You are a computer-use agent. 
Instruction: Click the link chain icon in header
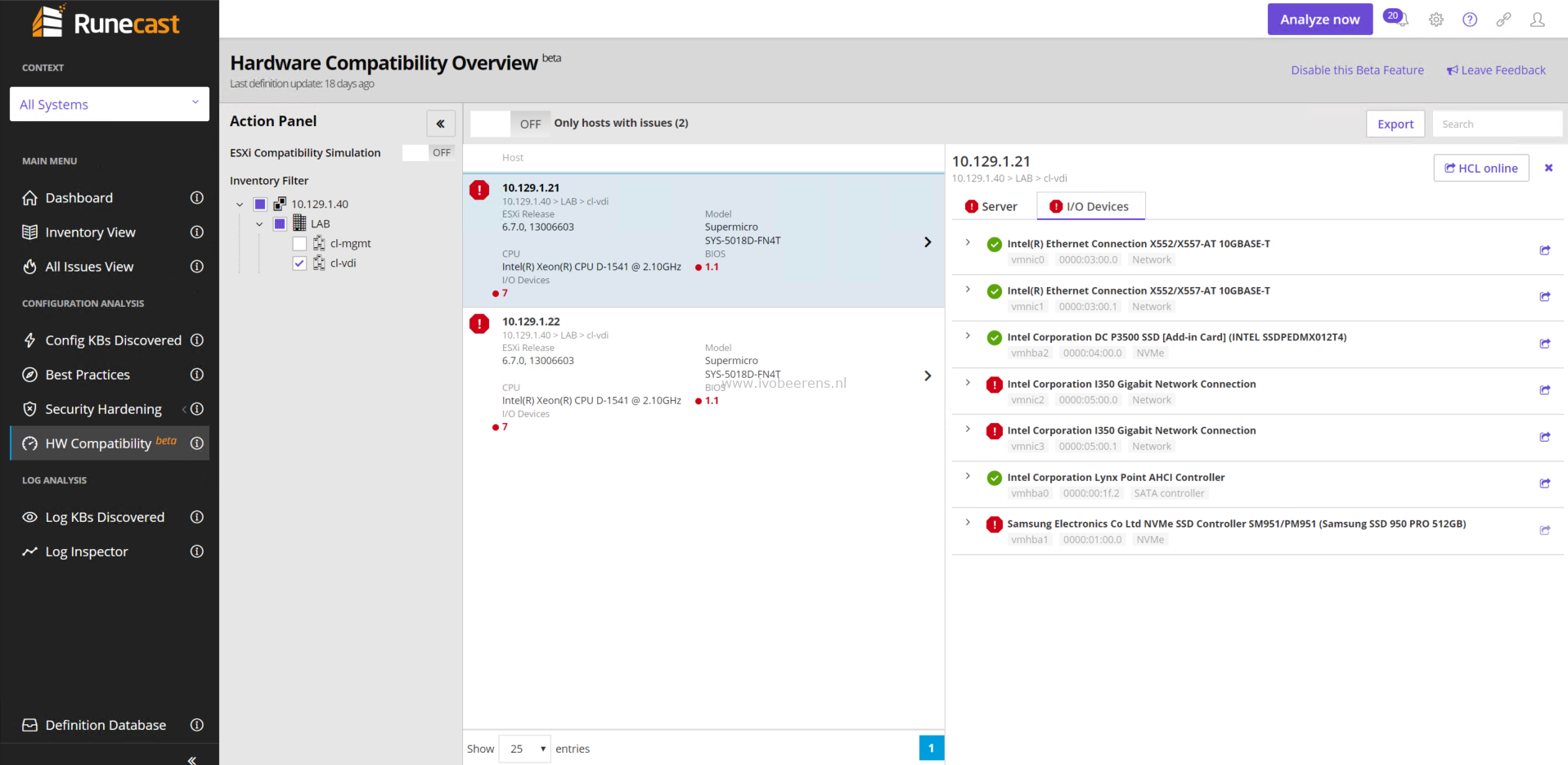1503,20
